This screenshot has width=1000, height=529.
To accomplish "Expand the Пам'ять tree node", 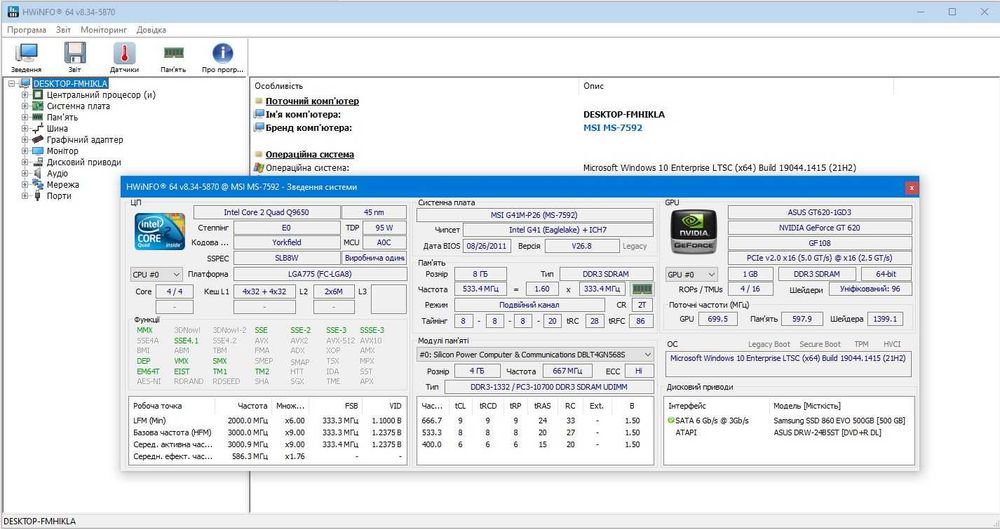I will pyautogui.click(x=25, y=117).
